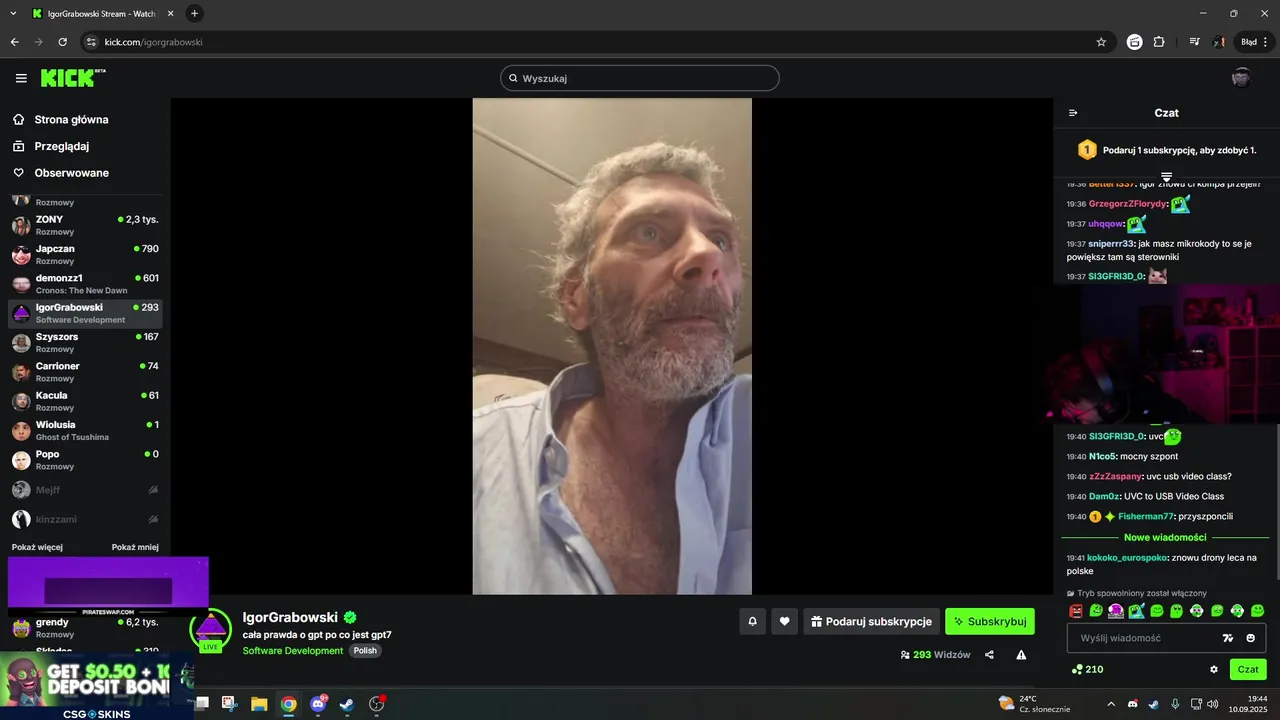
Task: Collapse list with Pokaż mniej
Action: point(135,547)
